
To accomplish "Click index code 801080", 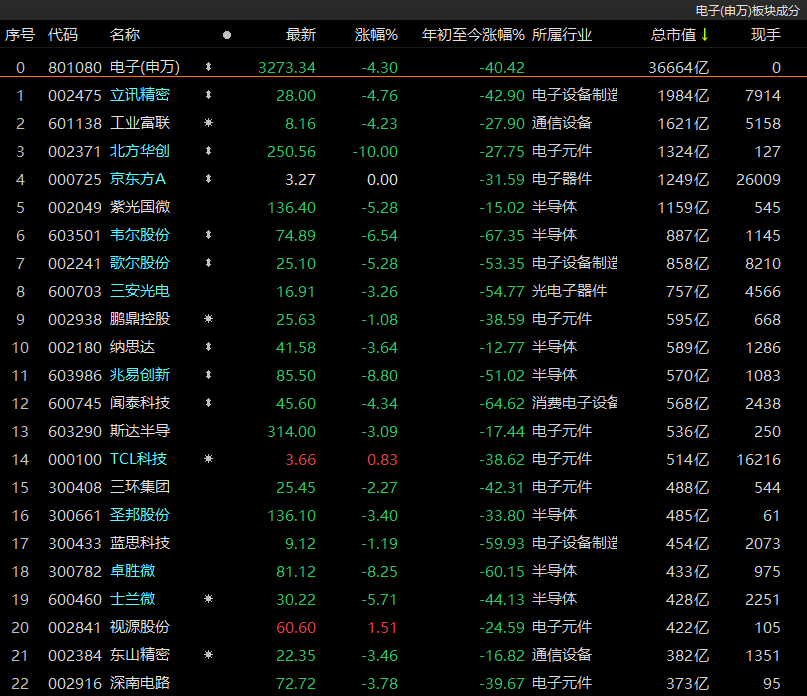I will [x=75, y=67].
